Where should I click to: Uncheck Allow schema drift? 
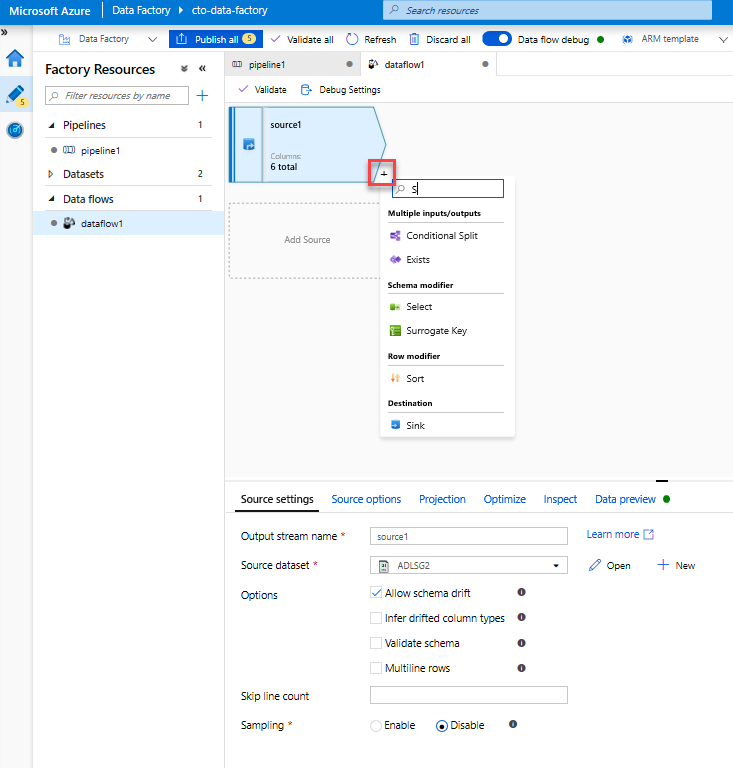click(x=376, y=593)
